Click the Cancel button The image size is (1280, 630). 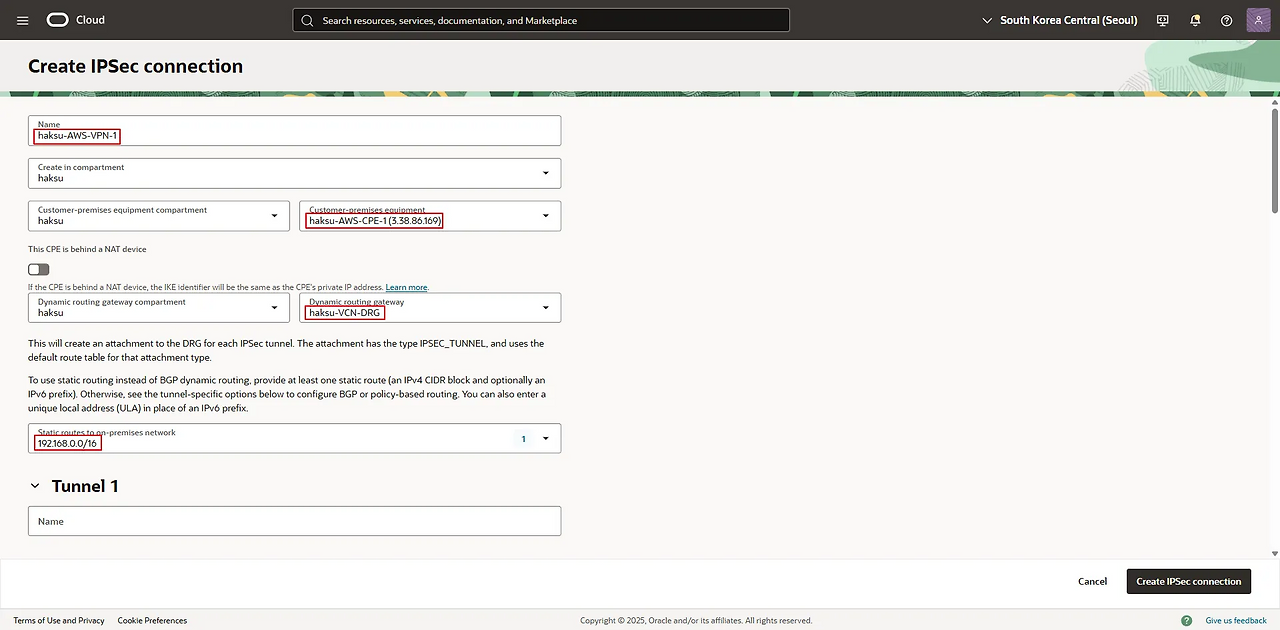tap(1092, 581)
